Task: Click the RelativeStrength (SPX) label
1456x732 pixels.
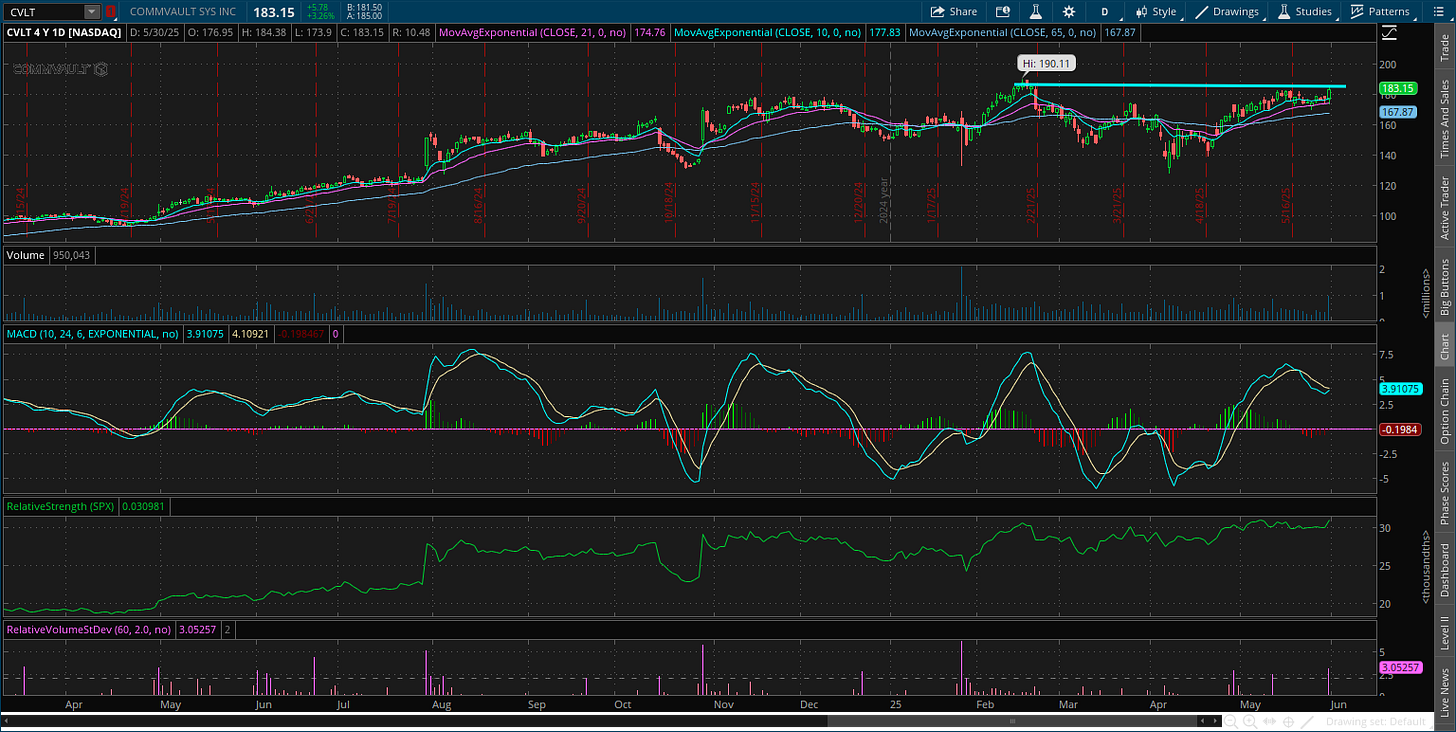Action: coord(60,507)
